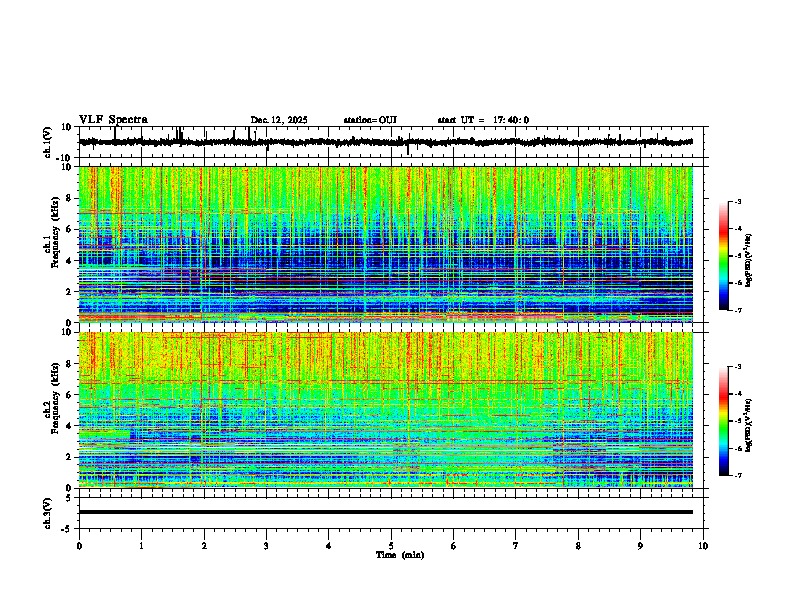Click time axis tick label "8"

[578, 546]
